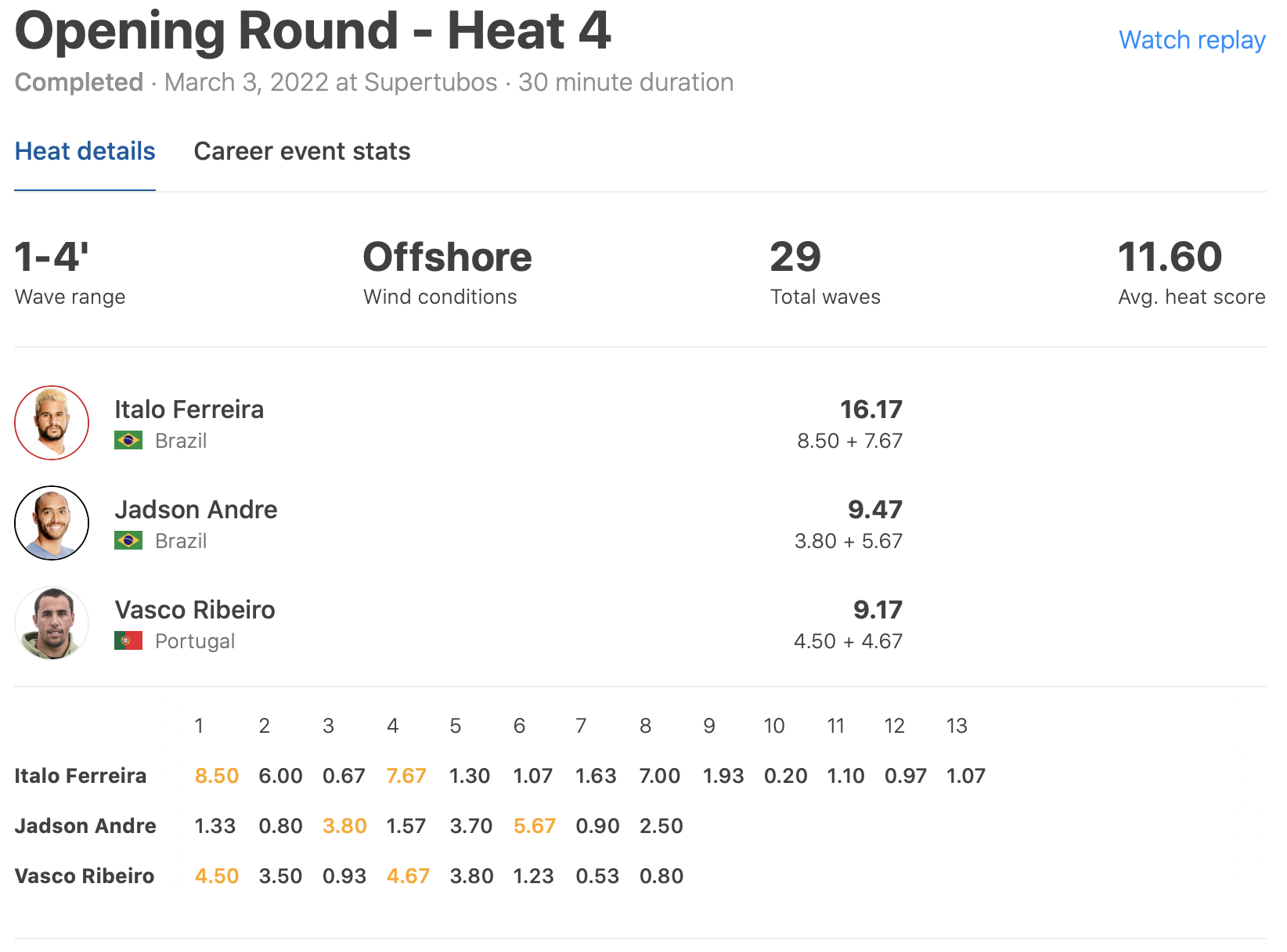Click Vasco Ribeiro's profile photo

(52, 623)
